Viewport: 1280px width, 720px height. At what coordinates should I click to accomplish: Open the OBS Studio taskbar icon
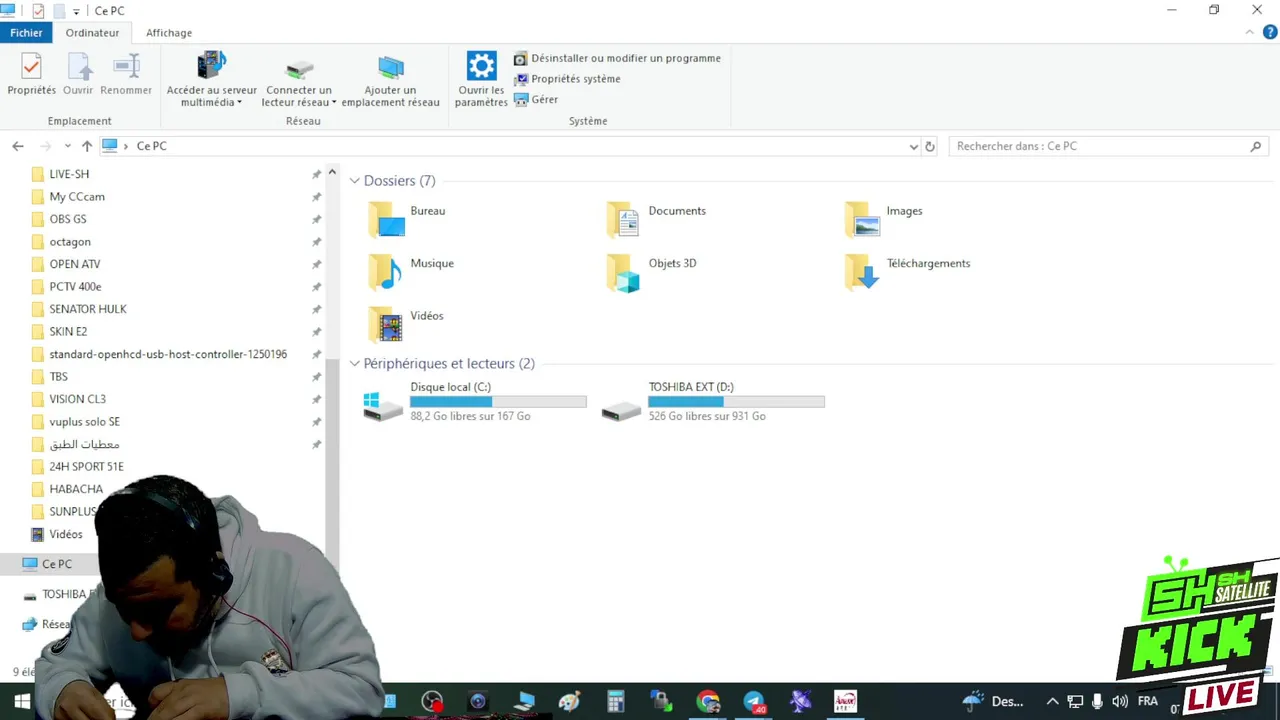432,701
